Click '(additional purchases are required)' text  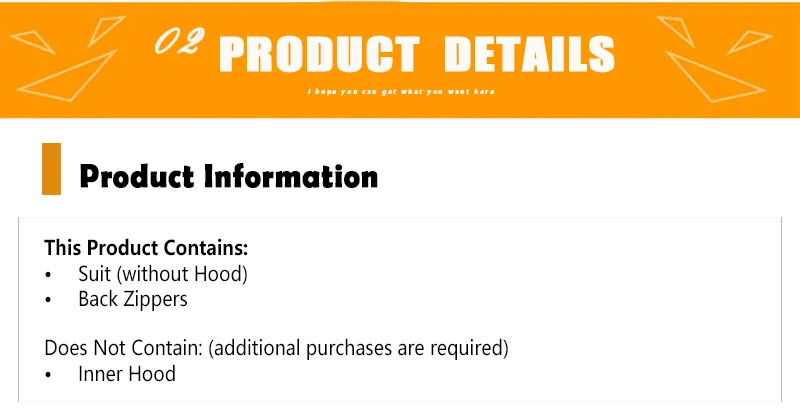pos(358,348)
